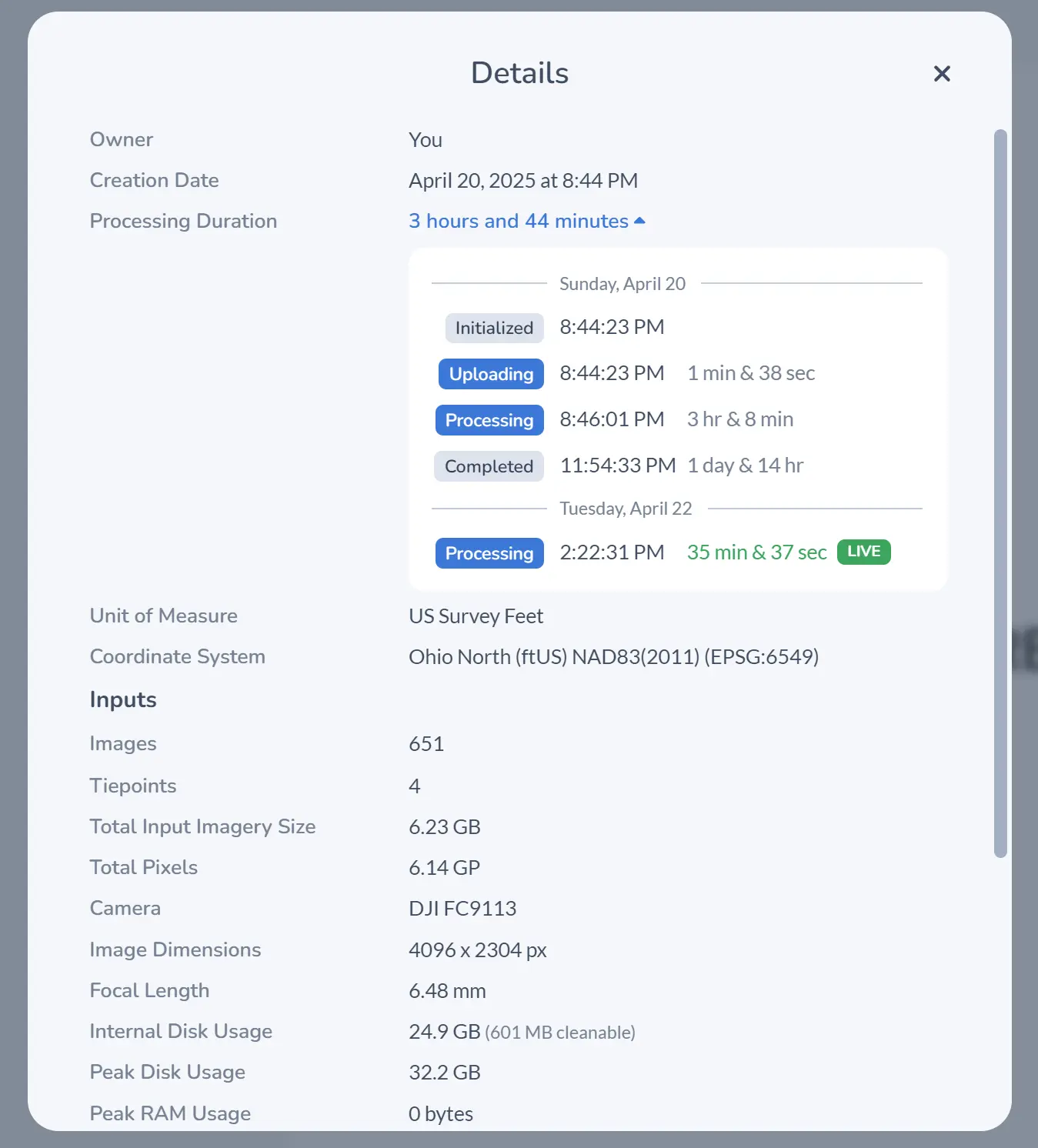Click the '601 MB cleanable' text
The height and width of the screenshot is (1148, 1038).
(x=560, y=1033)
